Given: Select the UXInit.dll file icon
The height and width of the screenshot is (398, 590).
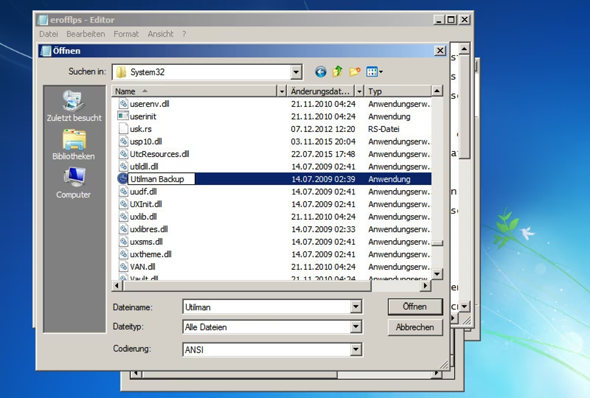Looking at the screenshot, I should [123, 204].
